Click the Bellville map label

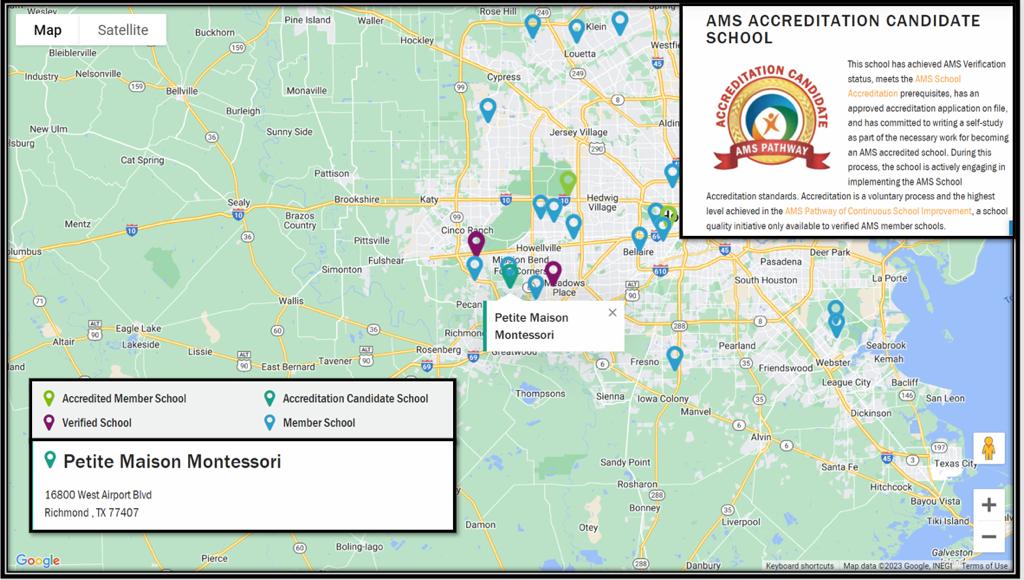point(182,91)
